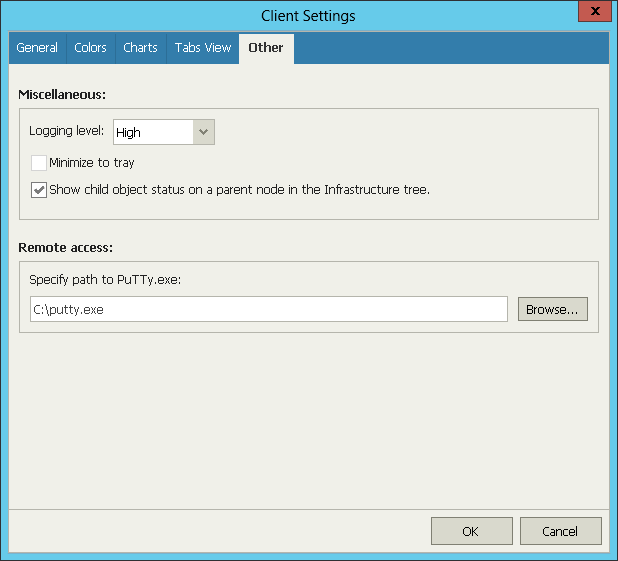This screenshot has width=618, height=561.
Task: Click the Remote access section heading
Action: (65, 248)
